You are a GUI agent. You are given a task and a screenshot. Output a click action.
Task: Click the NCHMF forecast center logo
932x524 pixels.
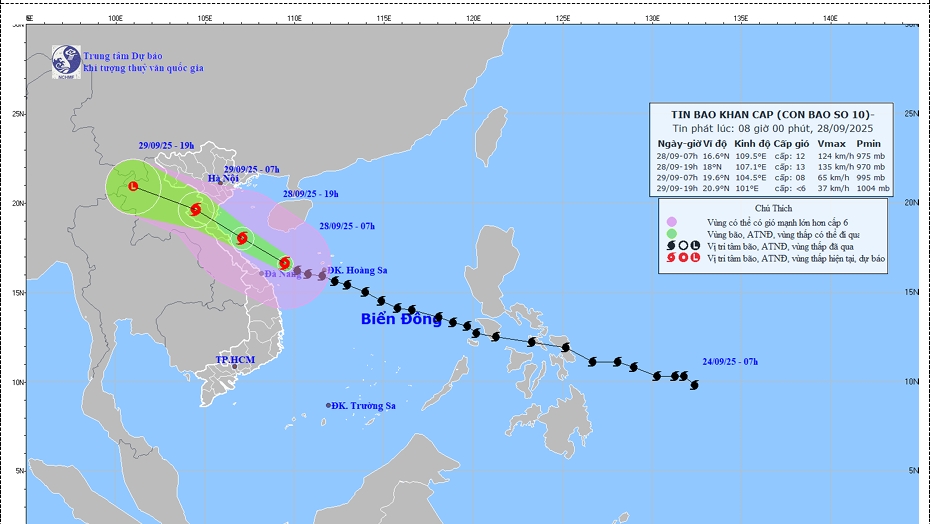pos(66,60)
